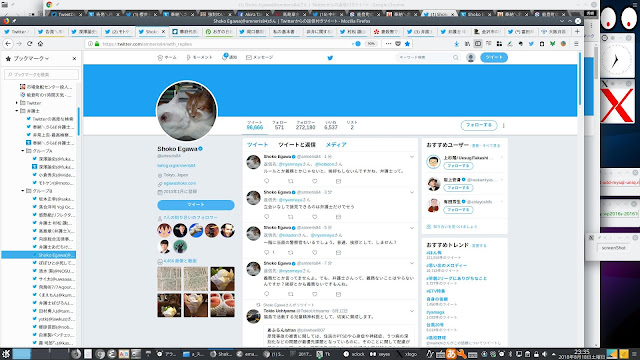Click xeyes entry in the taskbar

(380, 354)
